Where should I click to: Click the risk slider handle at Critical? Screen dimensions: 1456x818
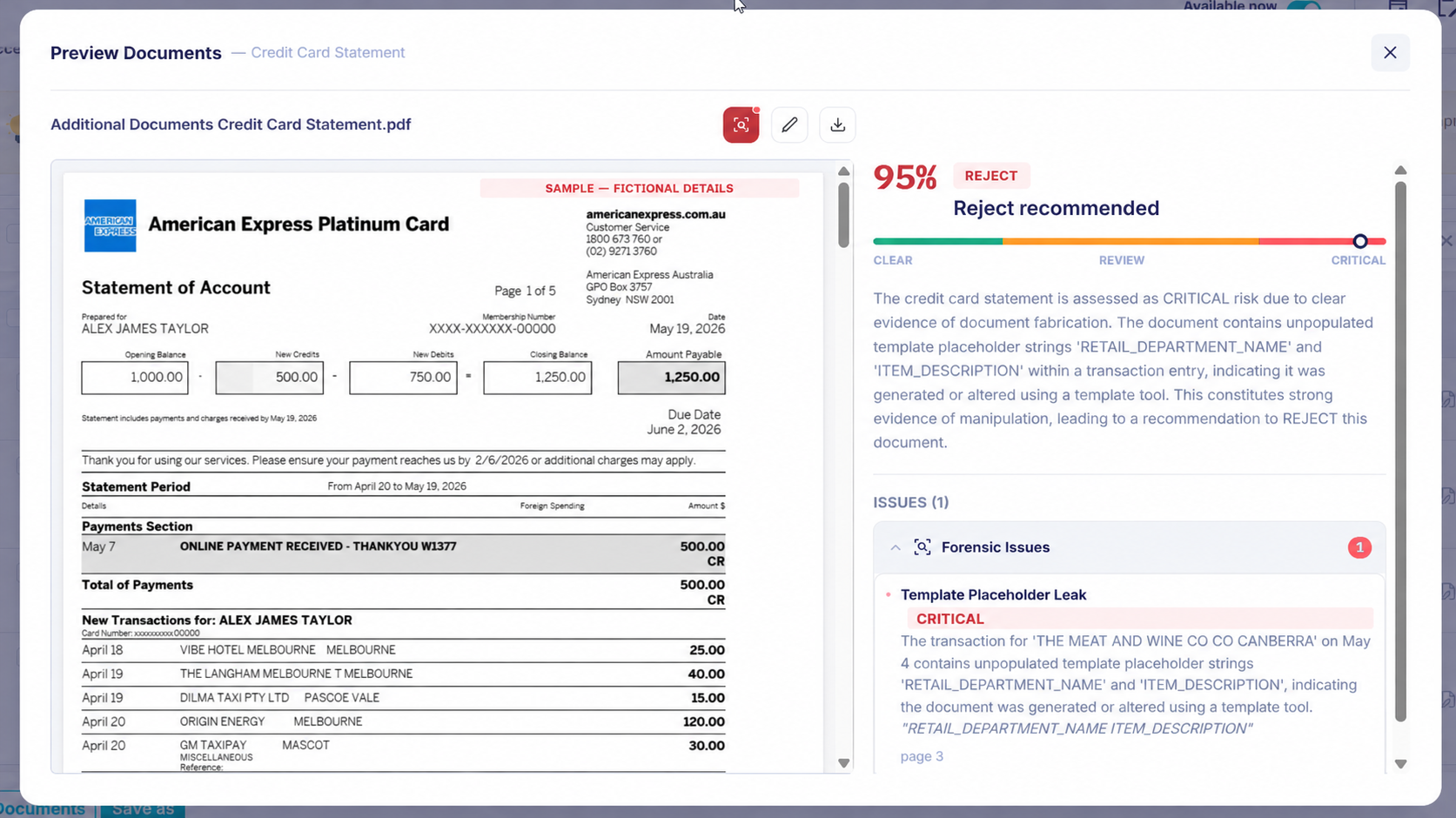[1360, 241]
